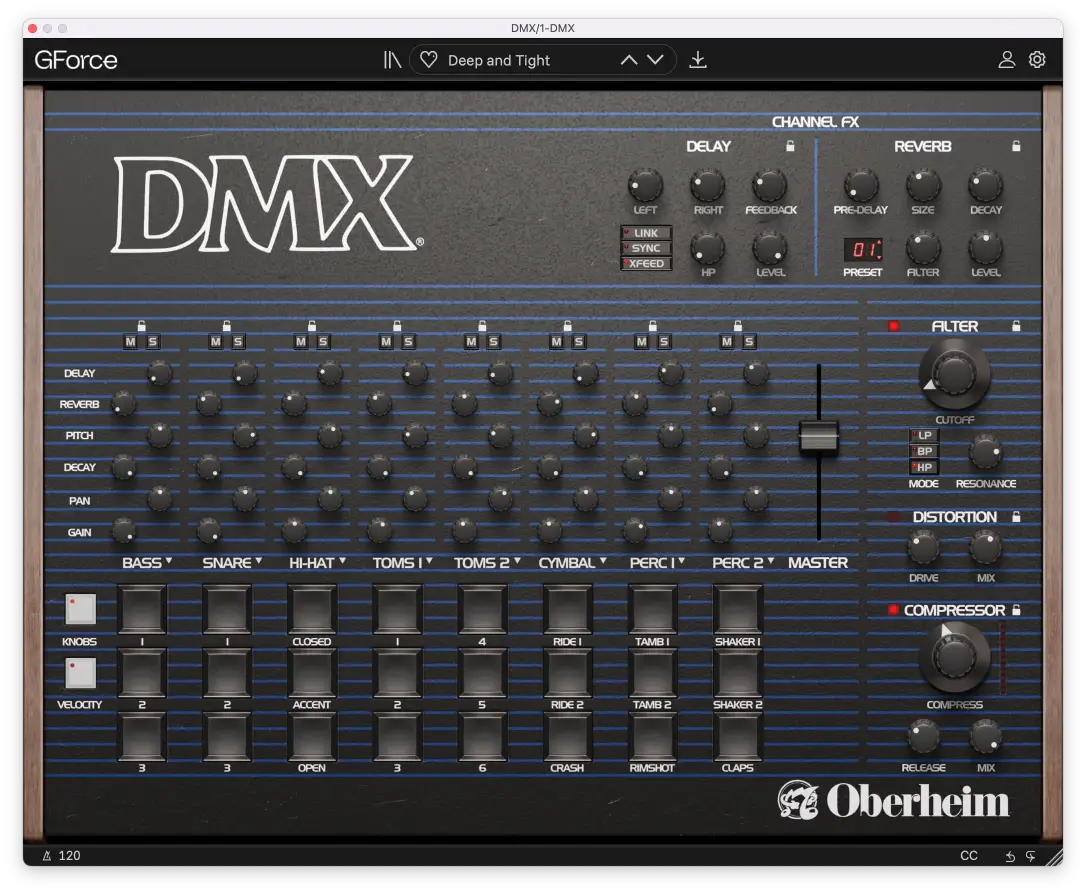Screen dimensions: 1086x893
Task: Expand the SNARE sound dropdown arrow
Action: [x=259, y=560]
